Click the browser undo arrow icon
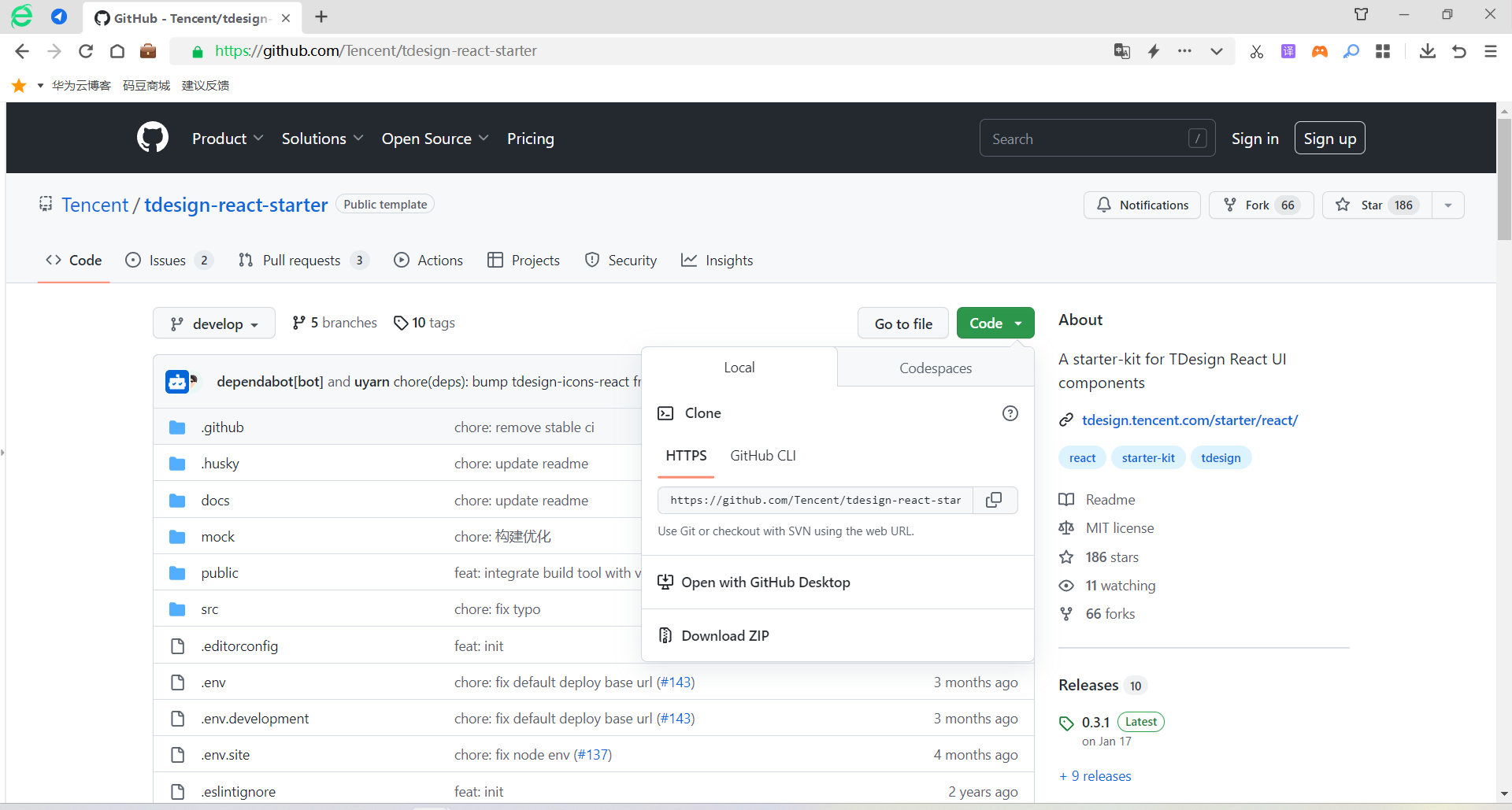This screenshot has height=810, width=1512. [1459, 51]
